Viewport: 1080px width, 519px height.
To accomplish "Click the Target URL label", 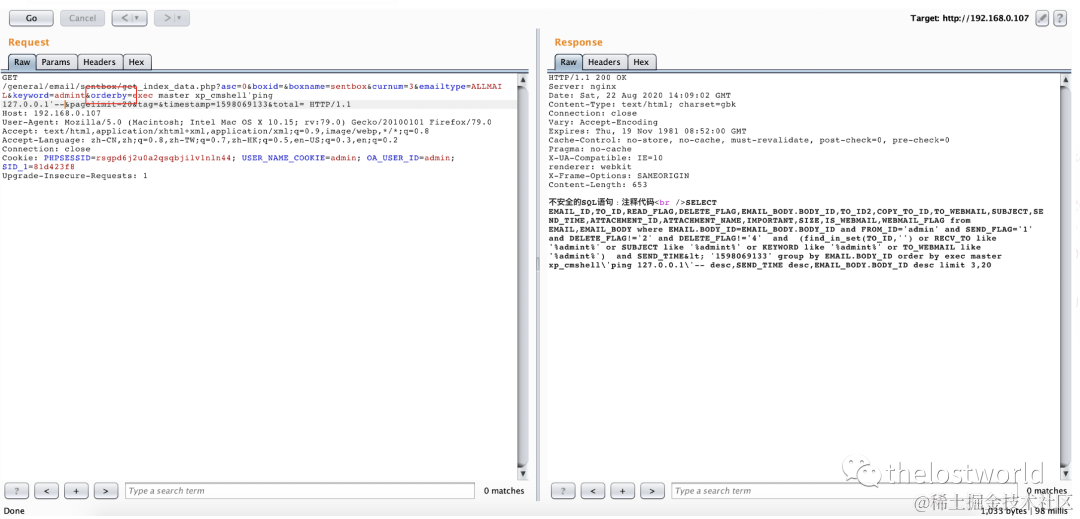I will point(970,19).
